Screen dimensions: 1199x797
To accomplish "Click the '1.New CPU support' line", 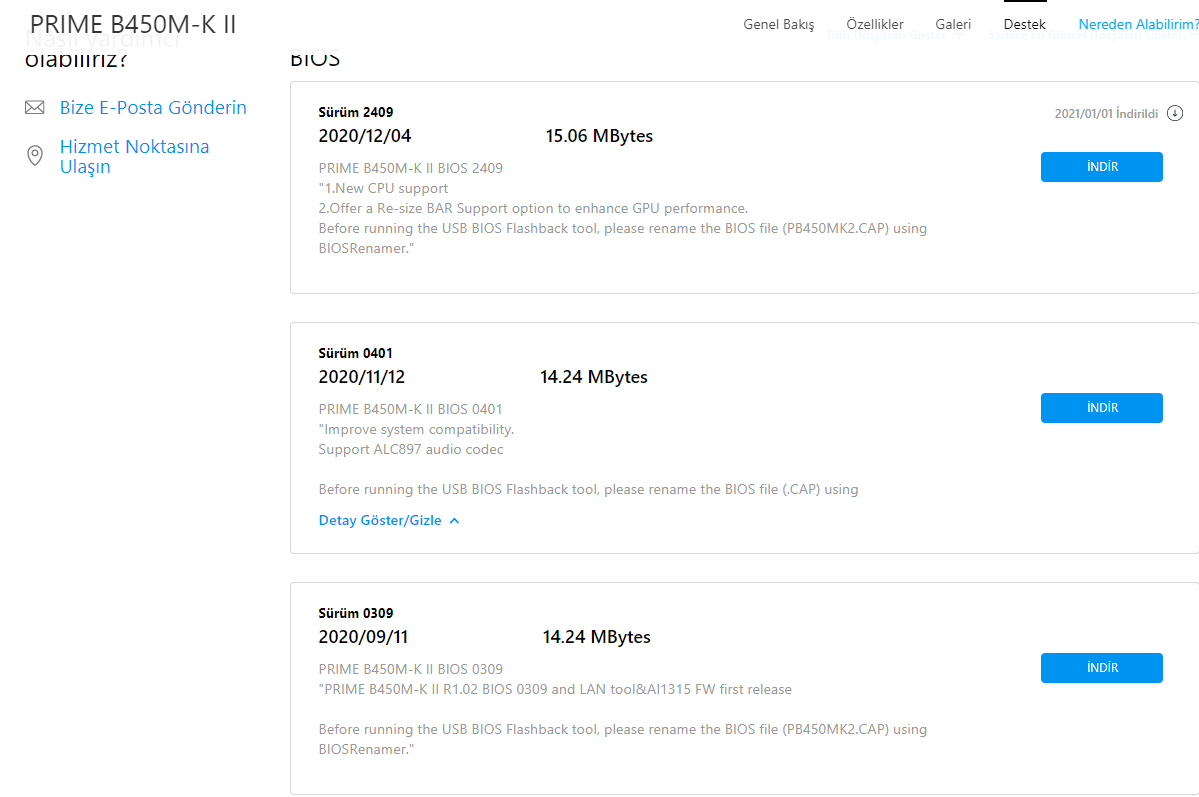I will [383, 188].
